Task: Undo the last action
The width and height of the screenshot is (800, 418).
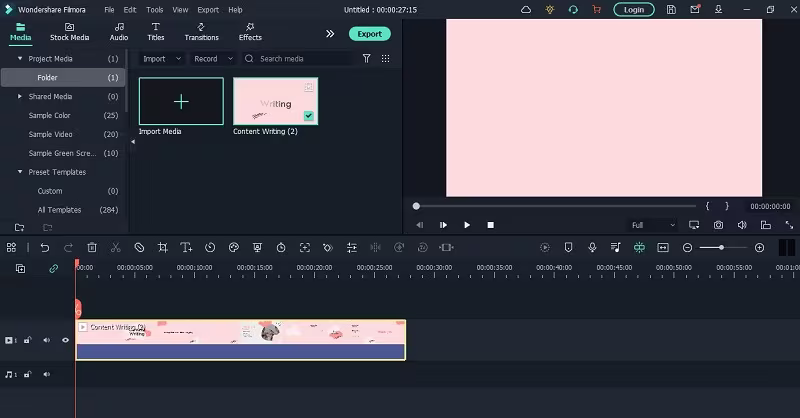Action: click(x=45, y=248)
